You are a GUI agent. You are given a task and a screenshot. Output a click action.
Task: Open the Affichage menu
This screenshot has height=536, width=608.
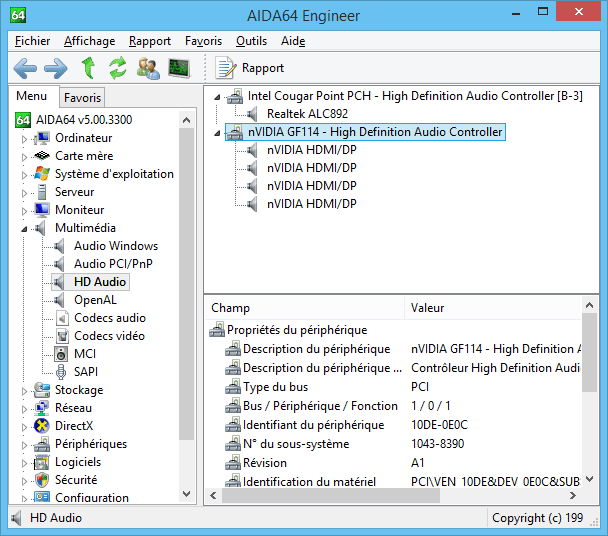(89, 41)
